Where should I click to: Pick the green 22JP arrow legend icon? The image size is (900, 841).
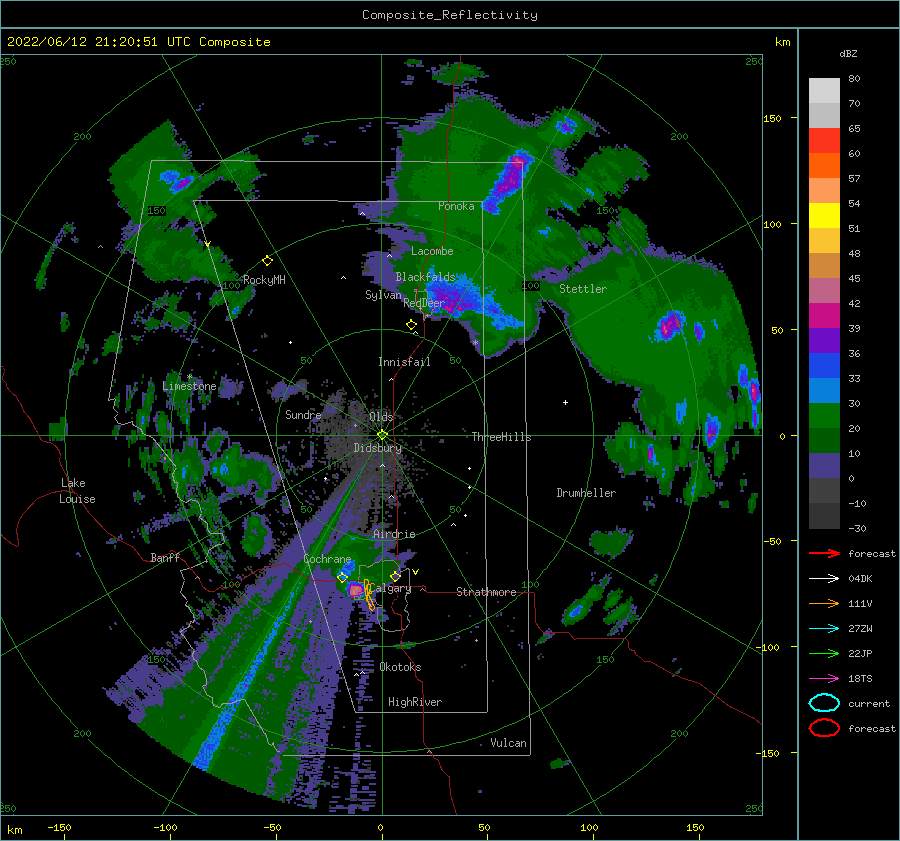coord(824,653)
